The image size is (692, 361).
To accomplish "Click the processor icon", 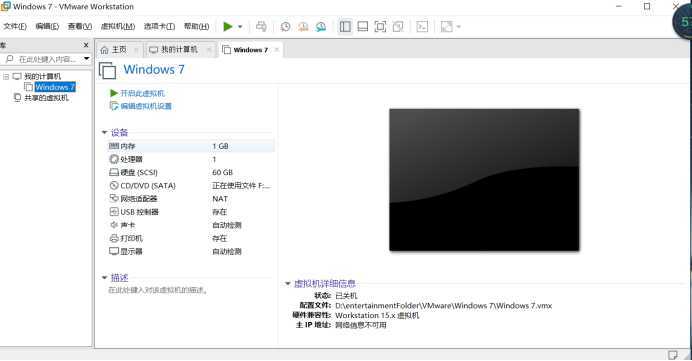I will (114, 159).
